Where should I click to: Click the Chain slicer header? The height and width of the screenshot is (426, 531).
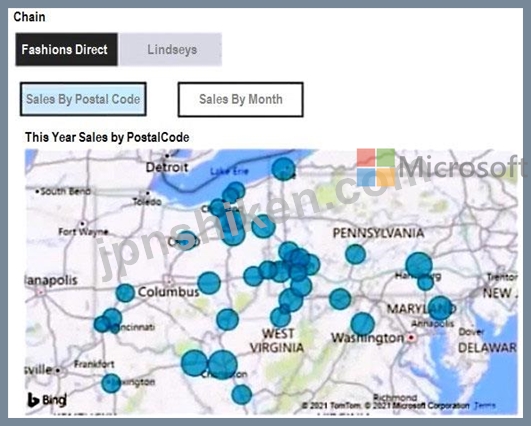[x=29, y=17]
